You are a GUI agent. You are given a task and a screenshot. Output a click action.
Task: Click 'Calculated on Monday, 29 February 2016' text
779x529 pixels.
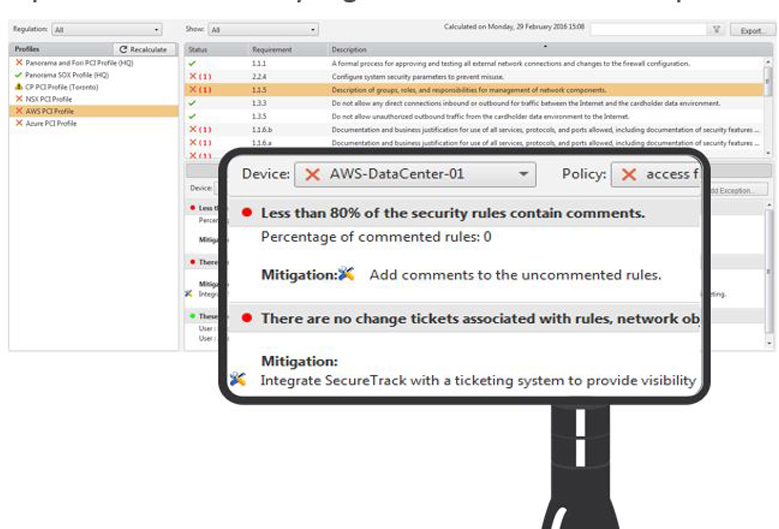(x=514, y=26)
